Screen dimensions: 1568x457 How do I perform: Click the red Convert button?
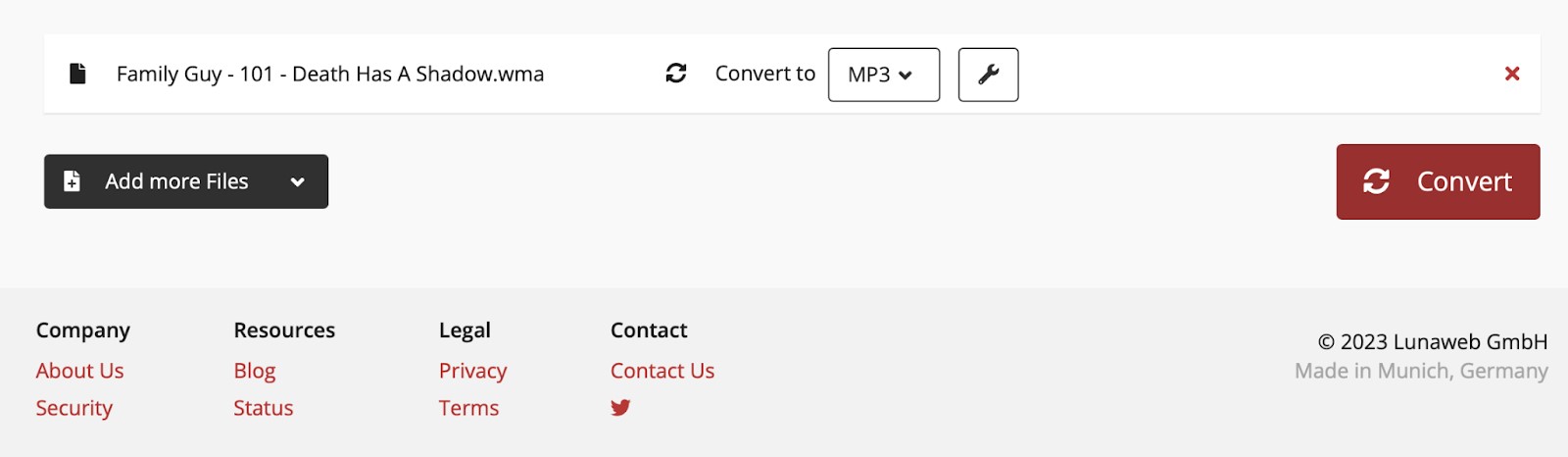click(1438, 181)
